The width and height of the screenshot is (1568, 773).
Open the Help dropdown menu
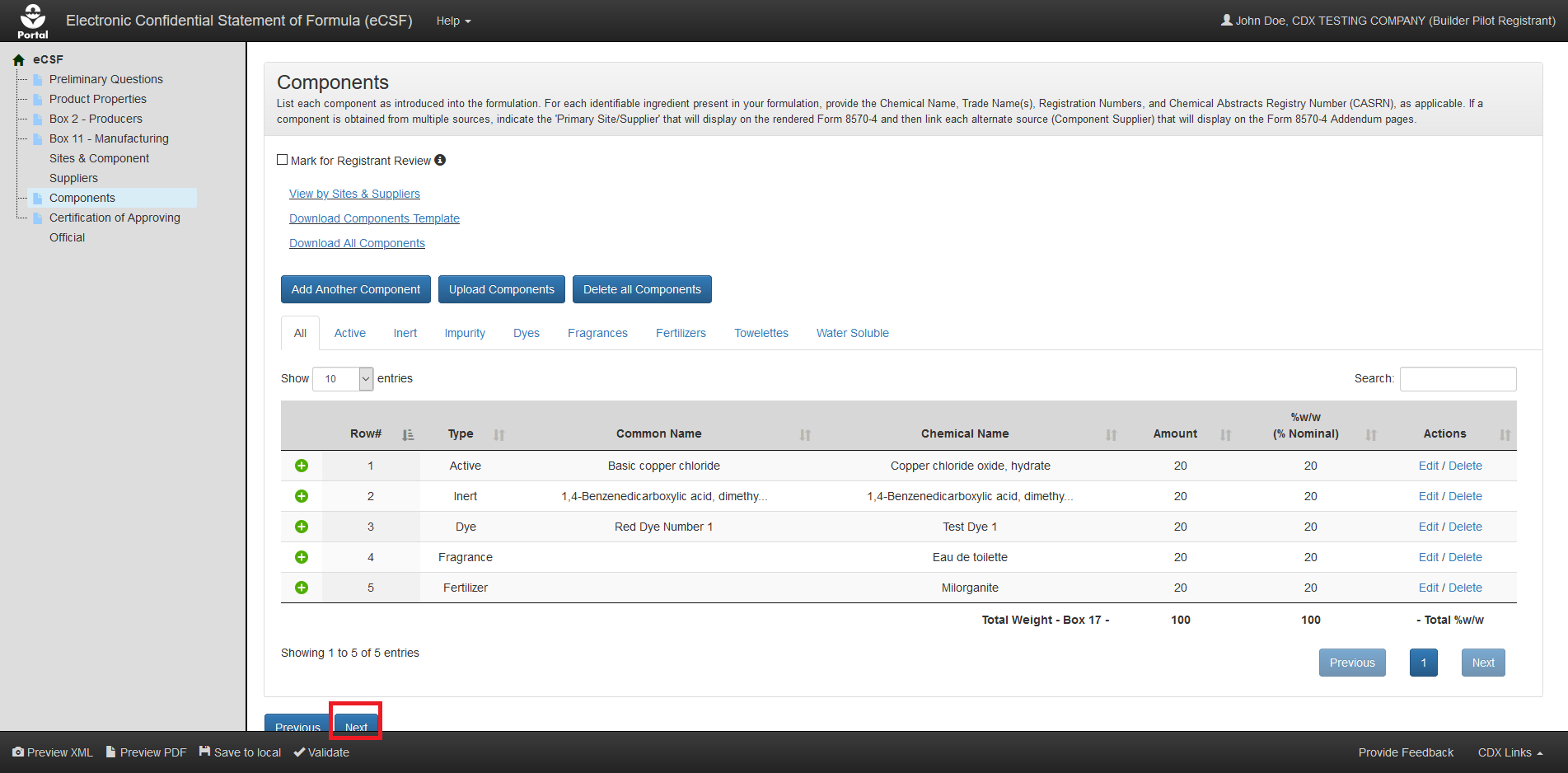pyautogui.click(x=453, y=21)
